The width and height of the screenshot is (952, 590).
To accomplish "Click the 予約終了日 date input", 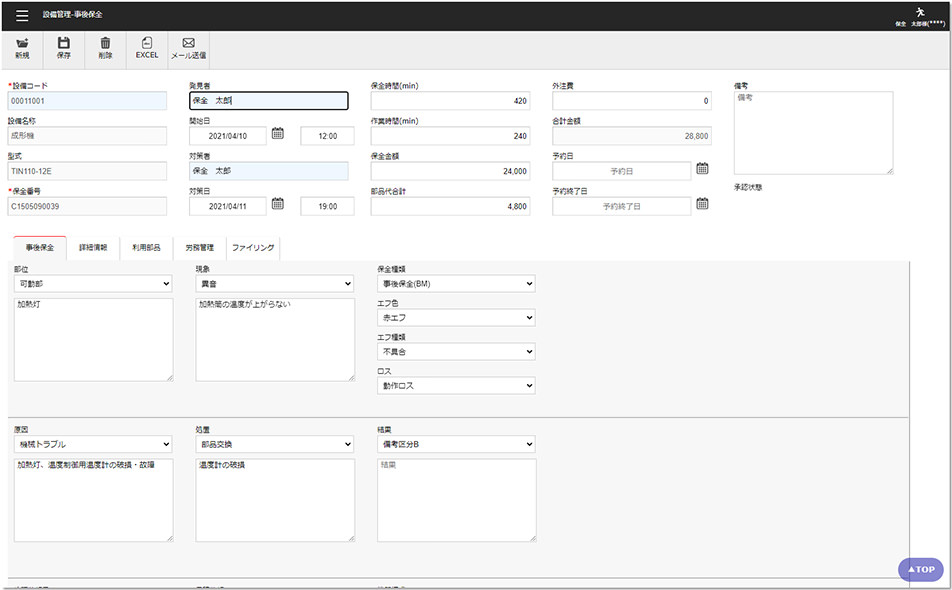I will [622, 206].
